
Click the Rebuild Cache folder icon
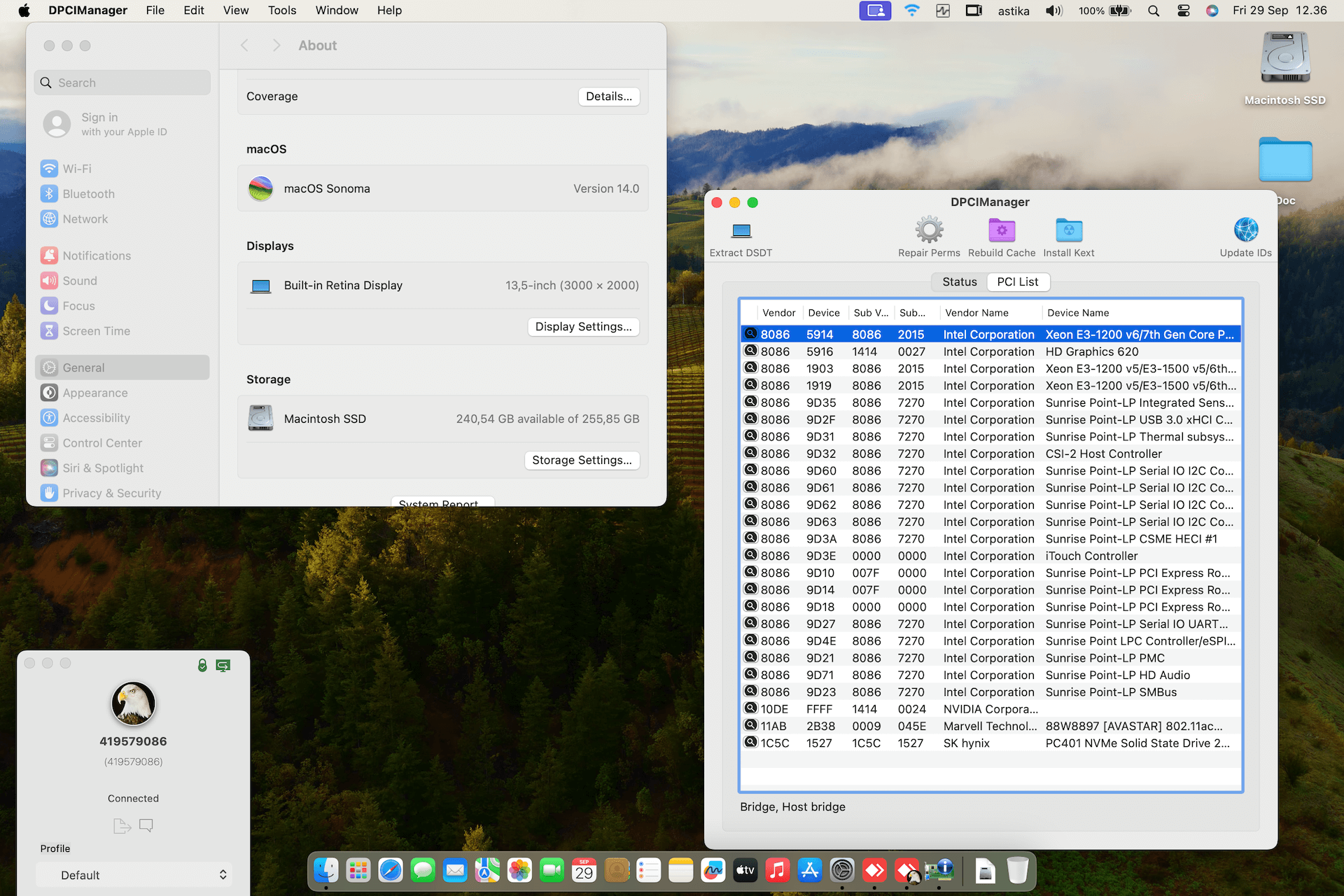click(x=1002, y=230)
